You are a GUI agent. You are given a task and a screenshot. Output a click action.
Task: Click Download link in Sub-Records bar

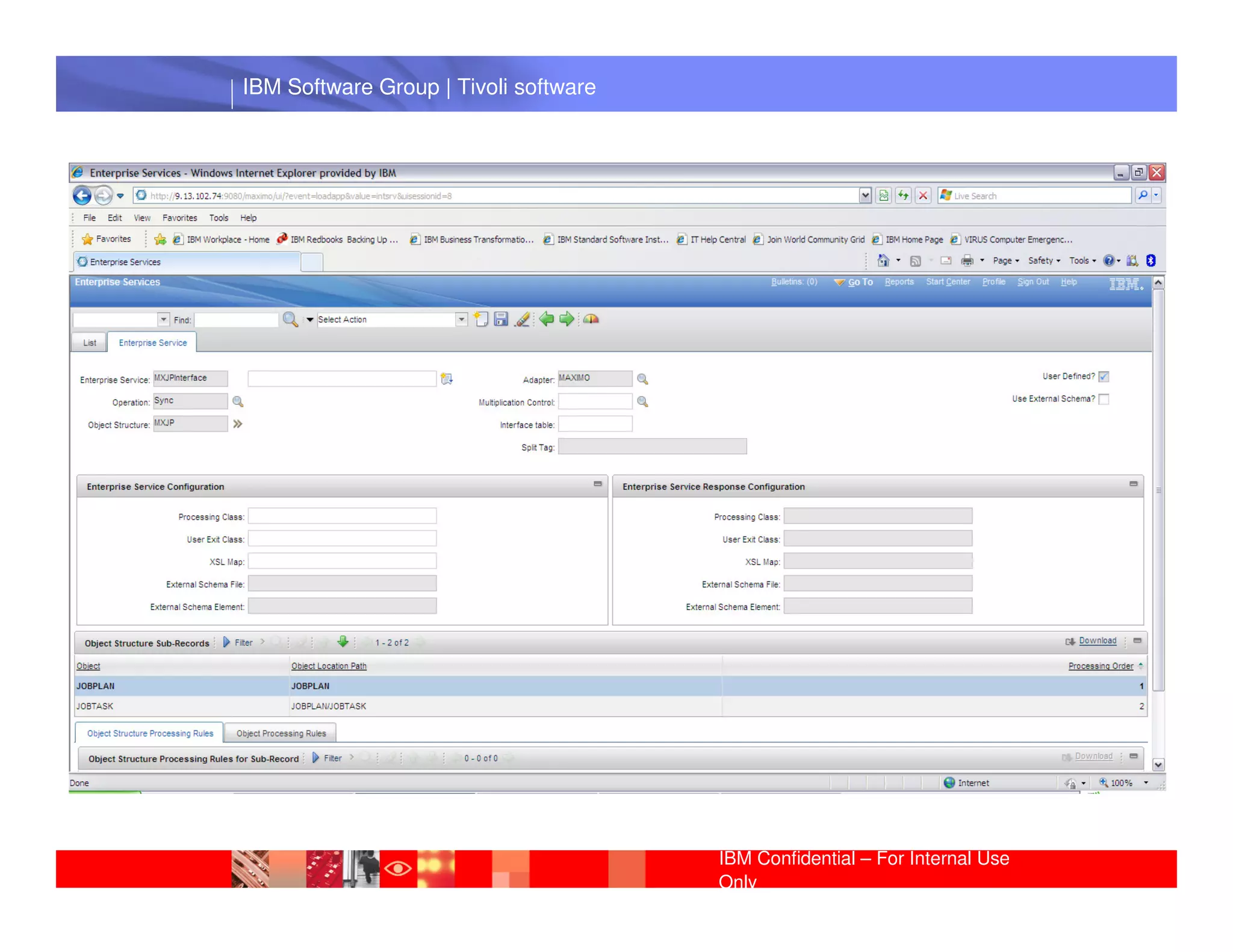coord(1097,641)
